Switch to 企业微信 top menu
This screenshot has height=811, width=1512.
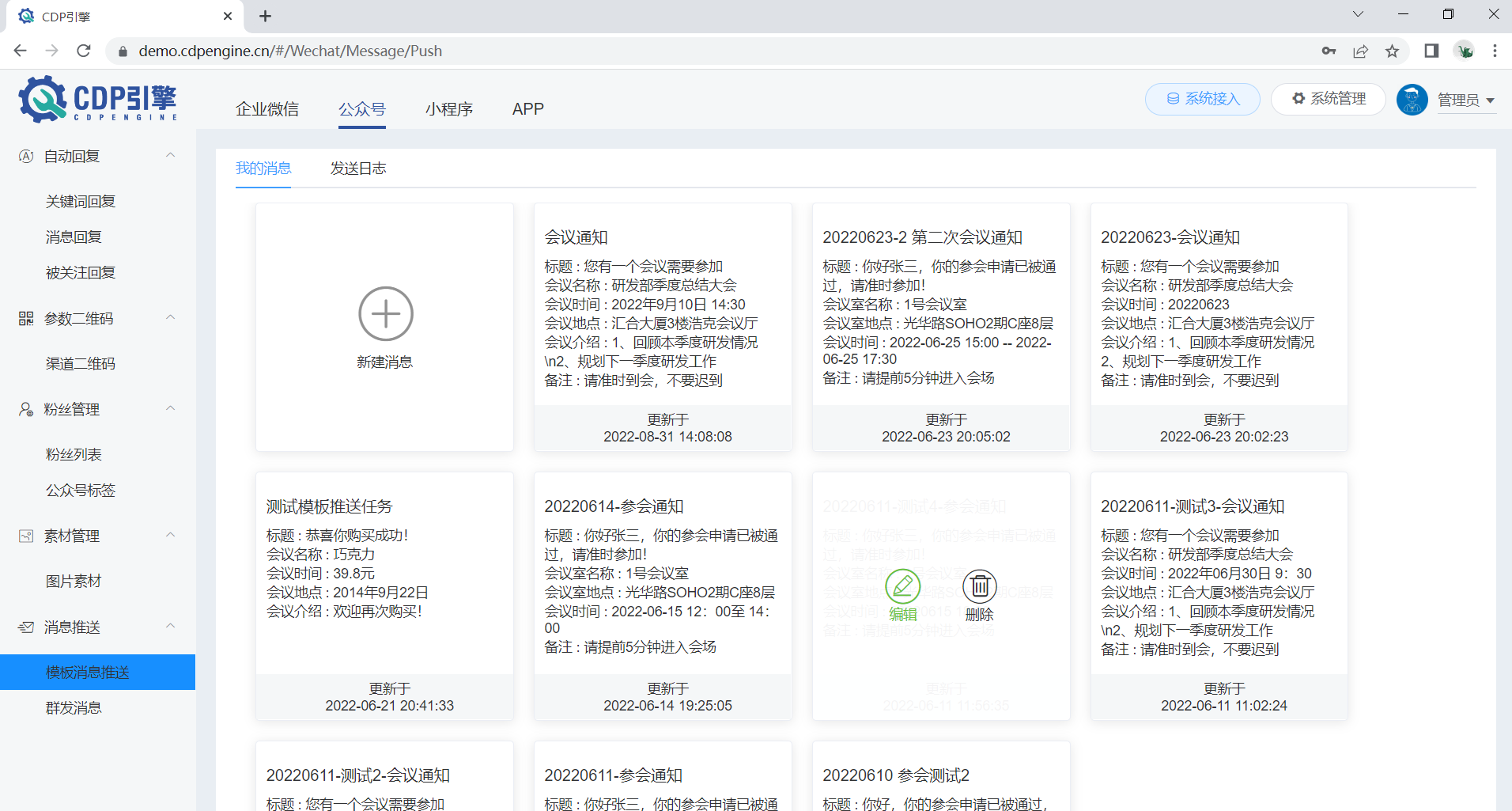[x=267, y=109]
